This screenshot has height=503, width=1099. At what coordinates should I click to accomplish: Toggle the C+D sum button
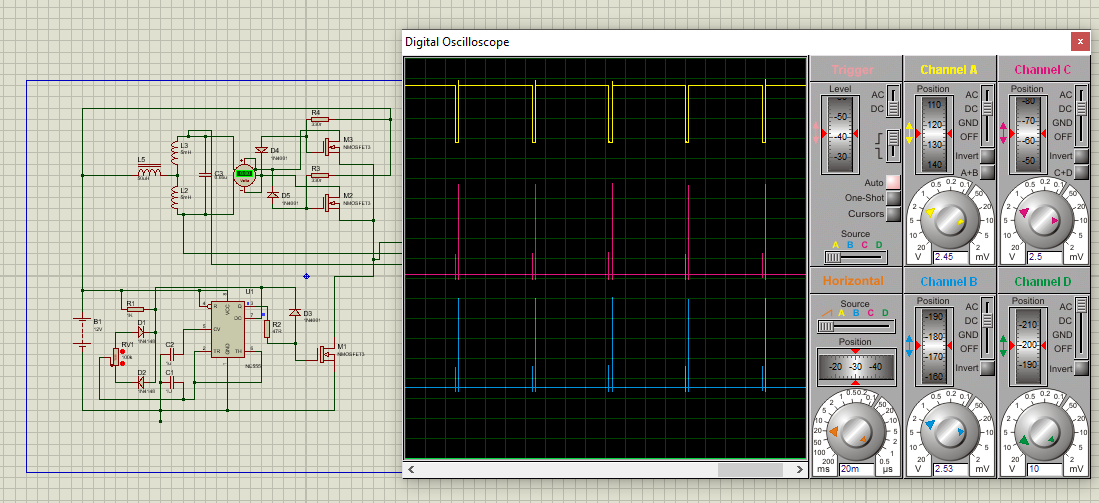[x=1080, y=172]
